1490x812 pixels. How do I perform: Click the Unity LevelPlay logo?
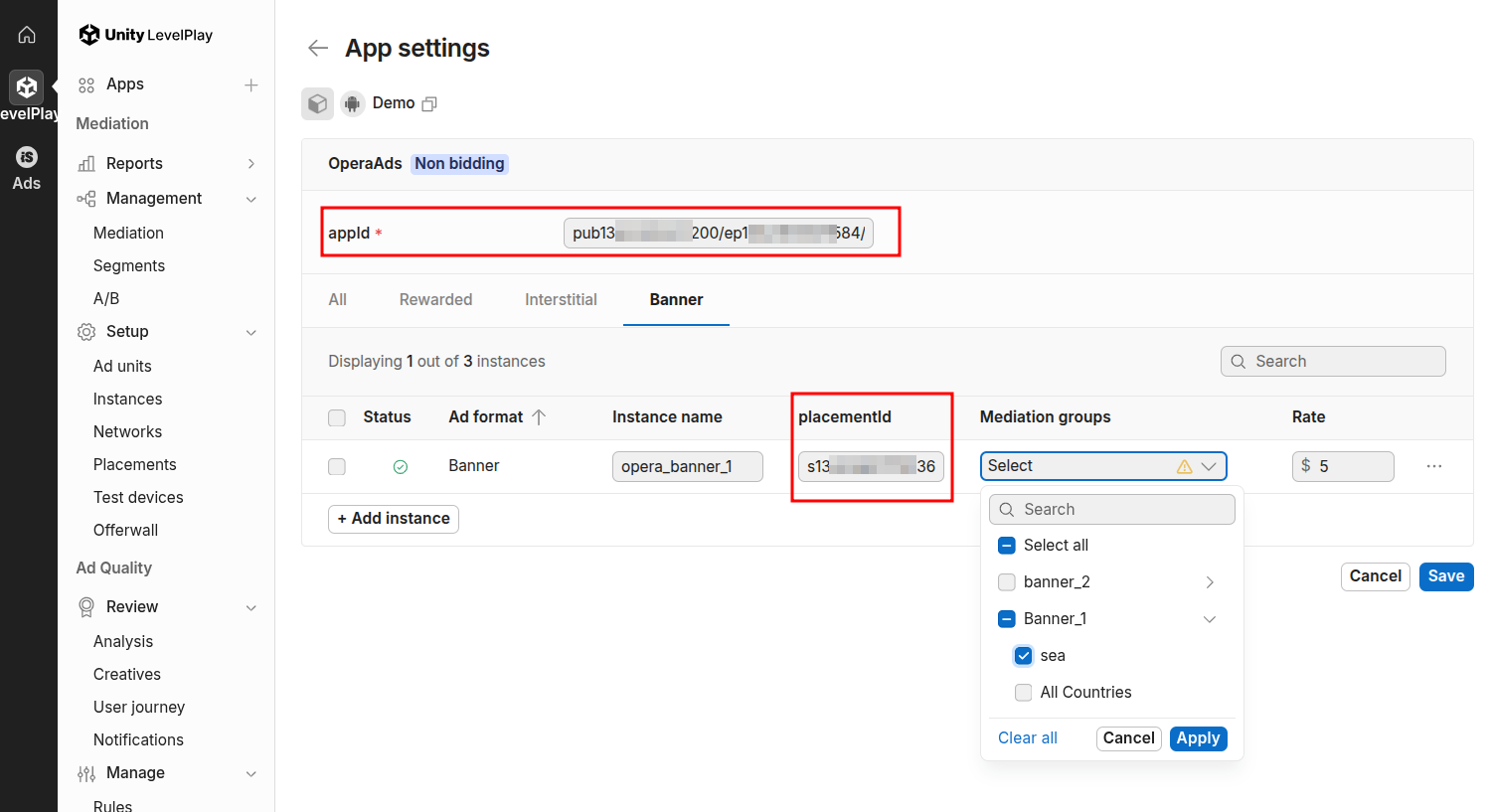(146, 35)
